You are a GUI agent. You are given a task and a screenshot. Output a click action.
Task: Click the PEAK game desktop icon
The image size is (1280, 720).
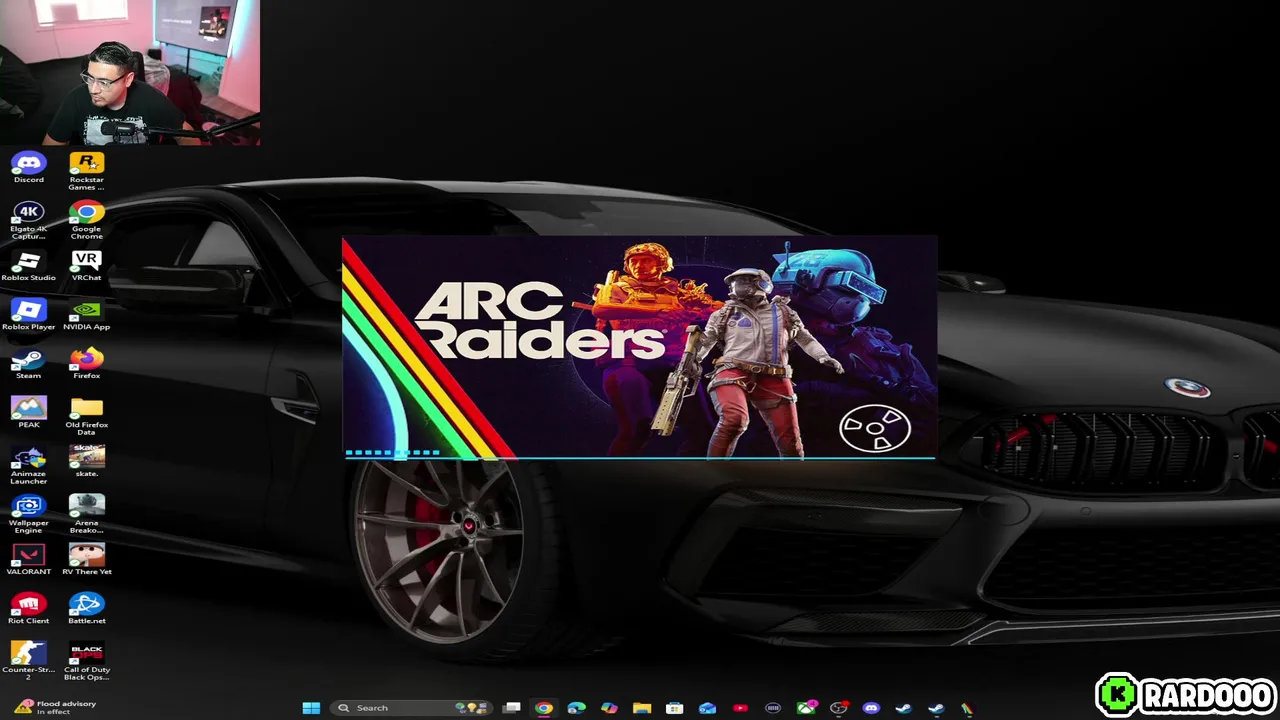[x=28, y=413]
